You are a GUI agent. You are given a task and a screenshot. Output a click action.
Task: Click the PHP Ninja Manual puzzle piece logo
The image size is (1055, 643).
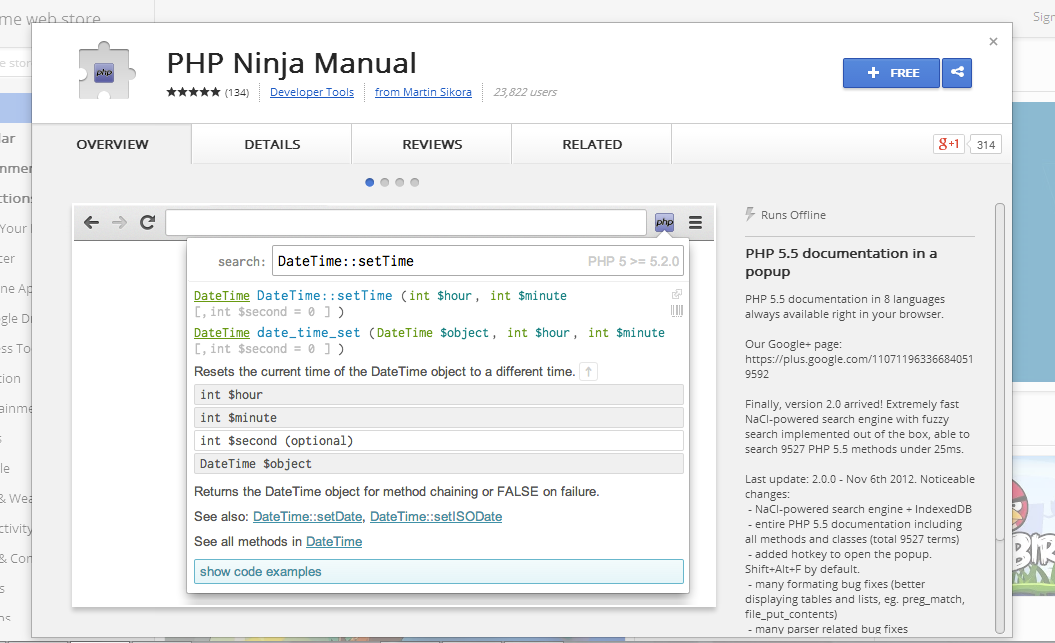point(104,73)
